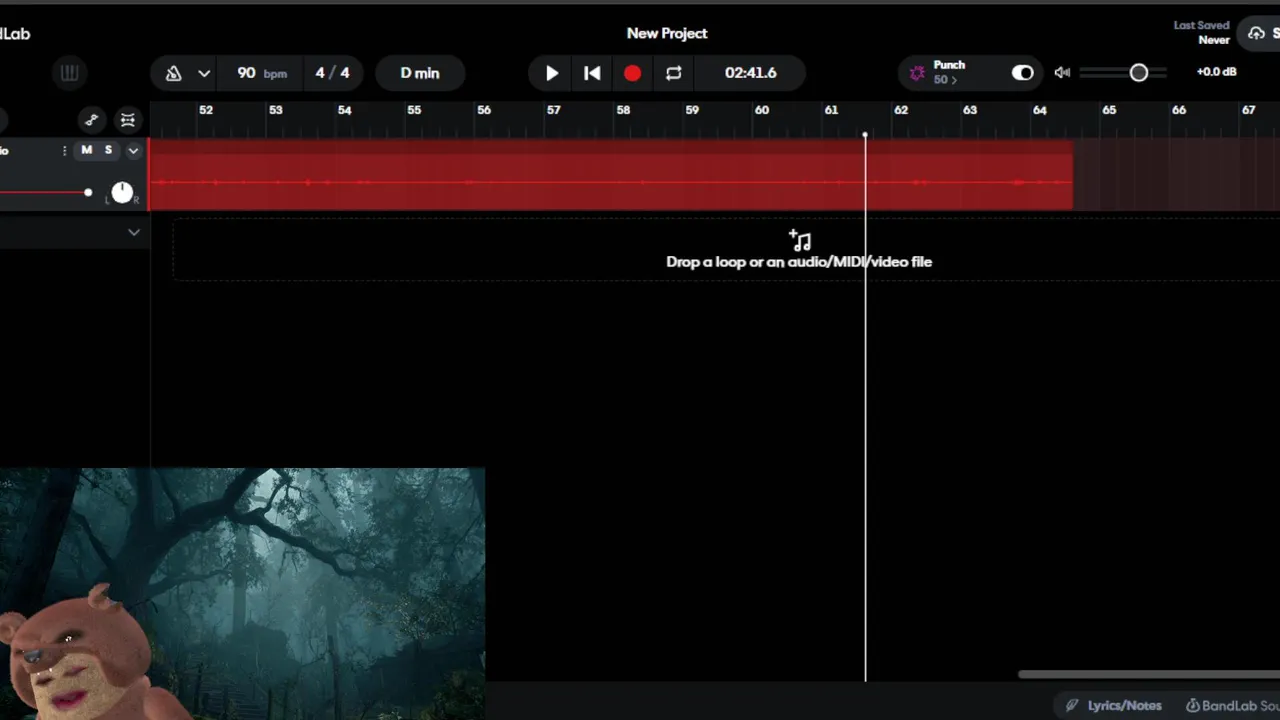Open the virtual MIDI keyboard icon
The width and height of the screenshot is (1280, 720).
pyautogui.click(x=69, y=73)
